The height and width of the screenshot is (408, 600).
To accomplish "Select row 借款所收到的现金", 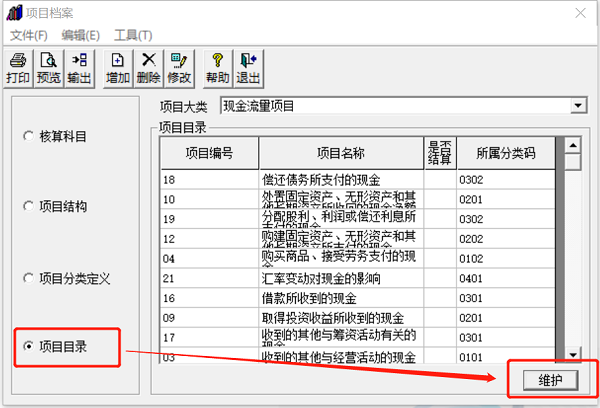I will tap(358, 298).
